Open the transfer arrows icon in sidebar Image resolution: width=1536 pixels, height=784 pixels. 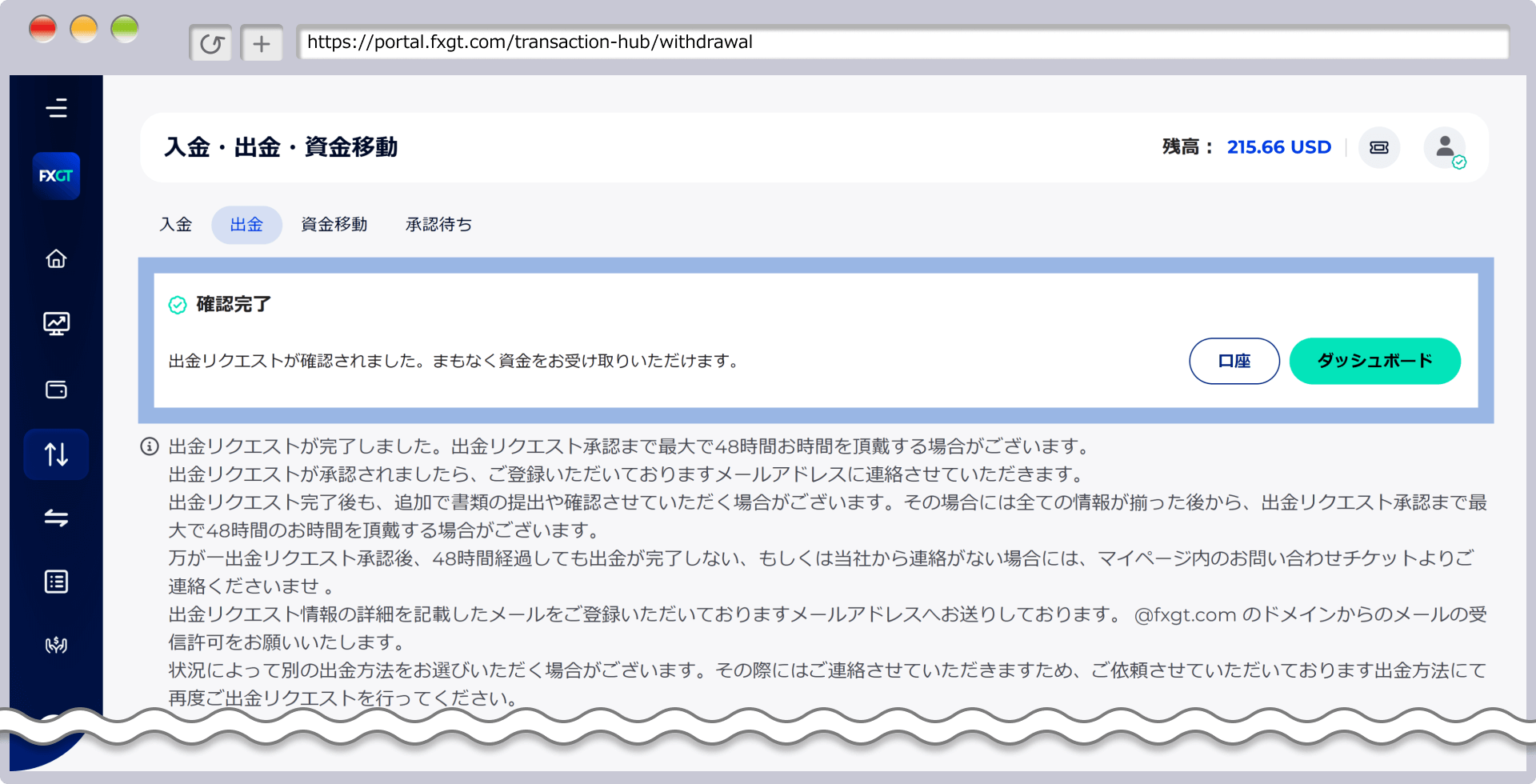tap(56, 518)
